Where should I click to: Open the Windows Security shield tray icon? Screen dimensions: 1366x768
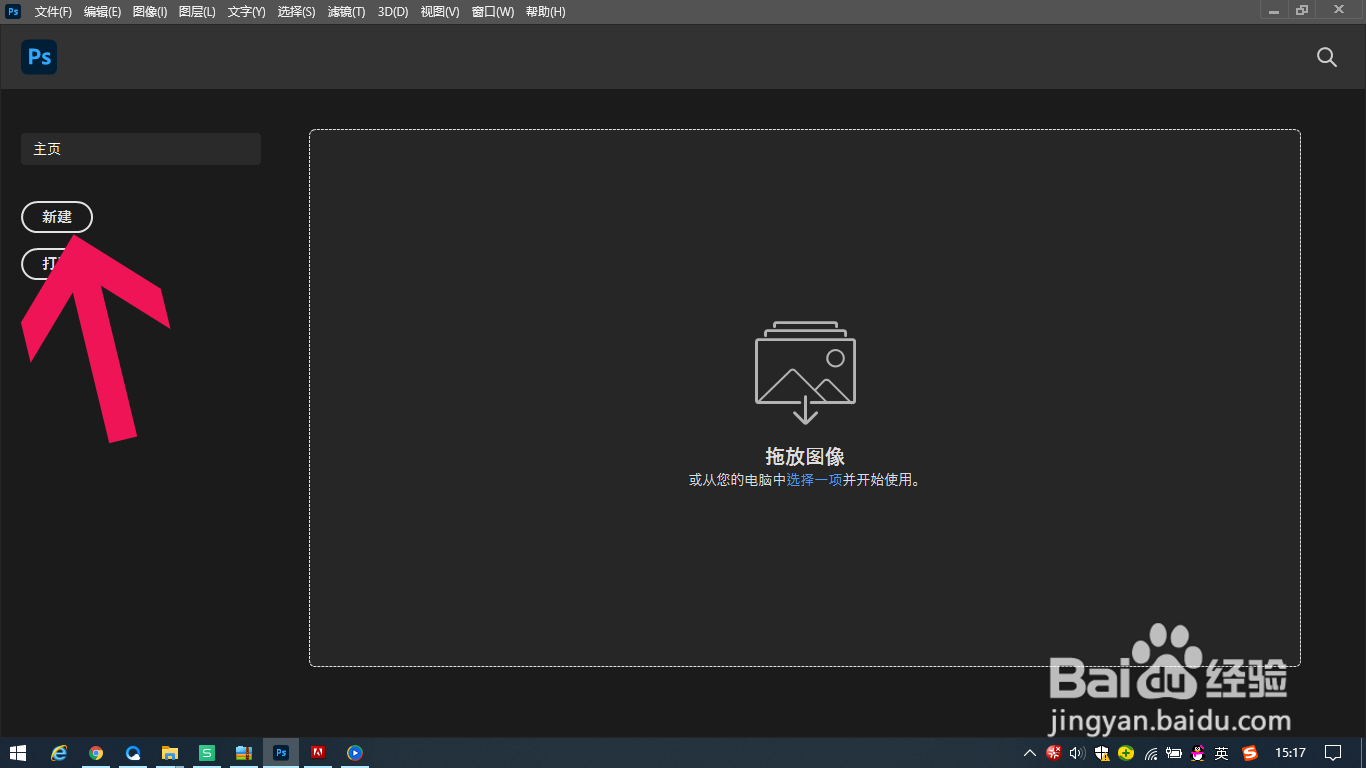pyautogui.click(x=1103, y=753)
